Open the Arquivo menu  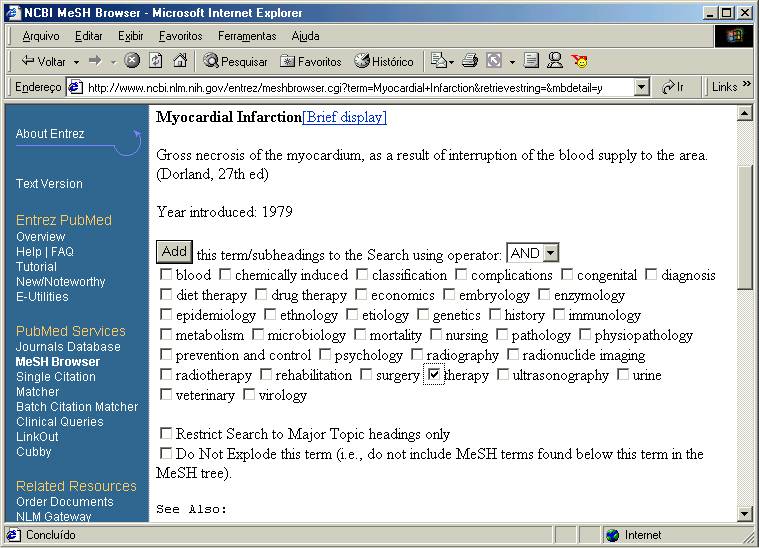pyautogui.click(x=41, y=36)
